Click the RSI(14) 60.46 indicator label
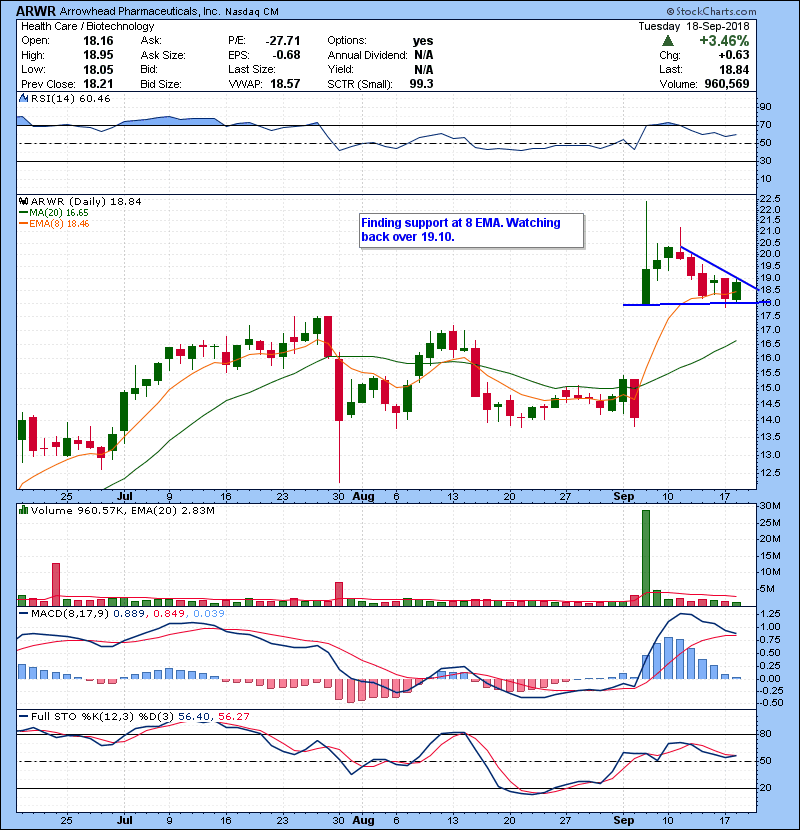The height and width of the screenshot is (830, 800). (70, 98)
